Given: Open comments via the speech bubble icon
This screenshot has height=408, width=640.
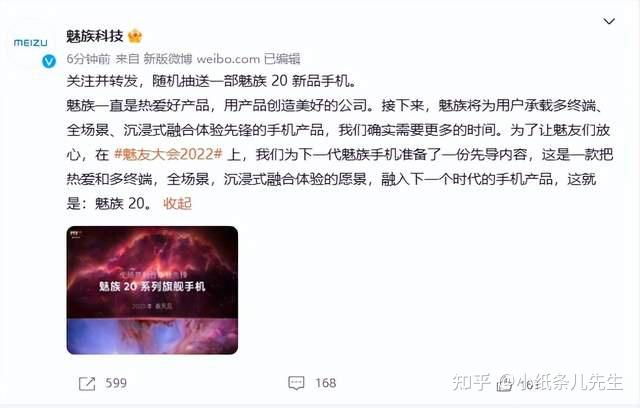Looking at the screenshot, I should pos(296,383).
